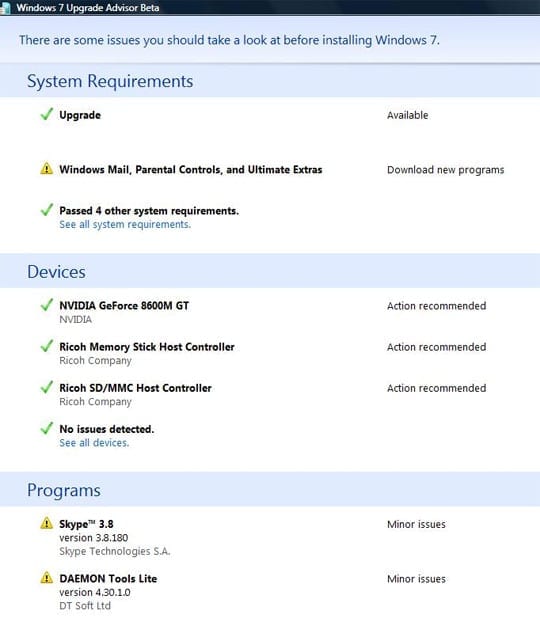The image size is (540, 622).
Task: Click the DT Soft Ltd publisher text
Action: 85,606
